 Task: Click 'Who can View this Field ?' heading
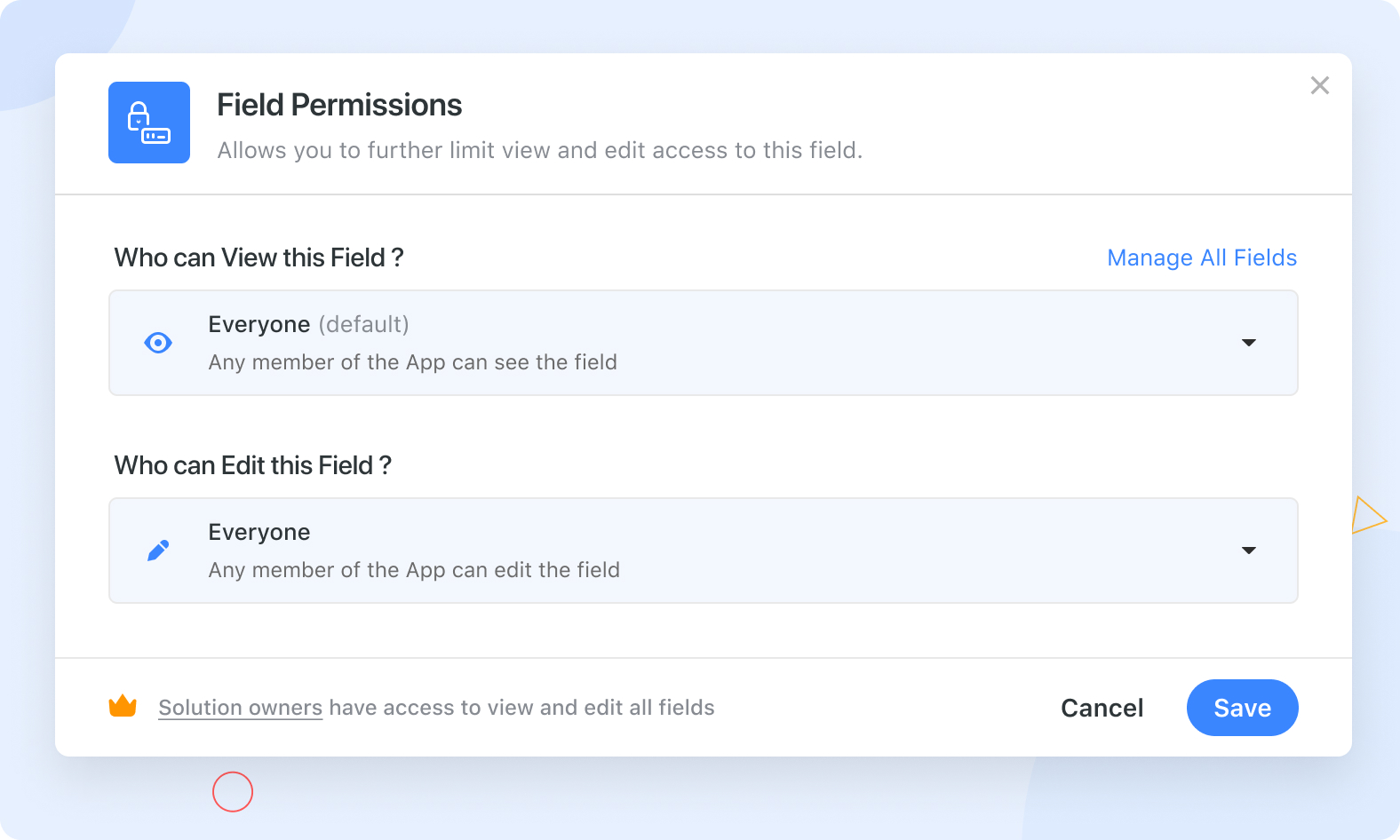[x=259, y=258]
